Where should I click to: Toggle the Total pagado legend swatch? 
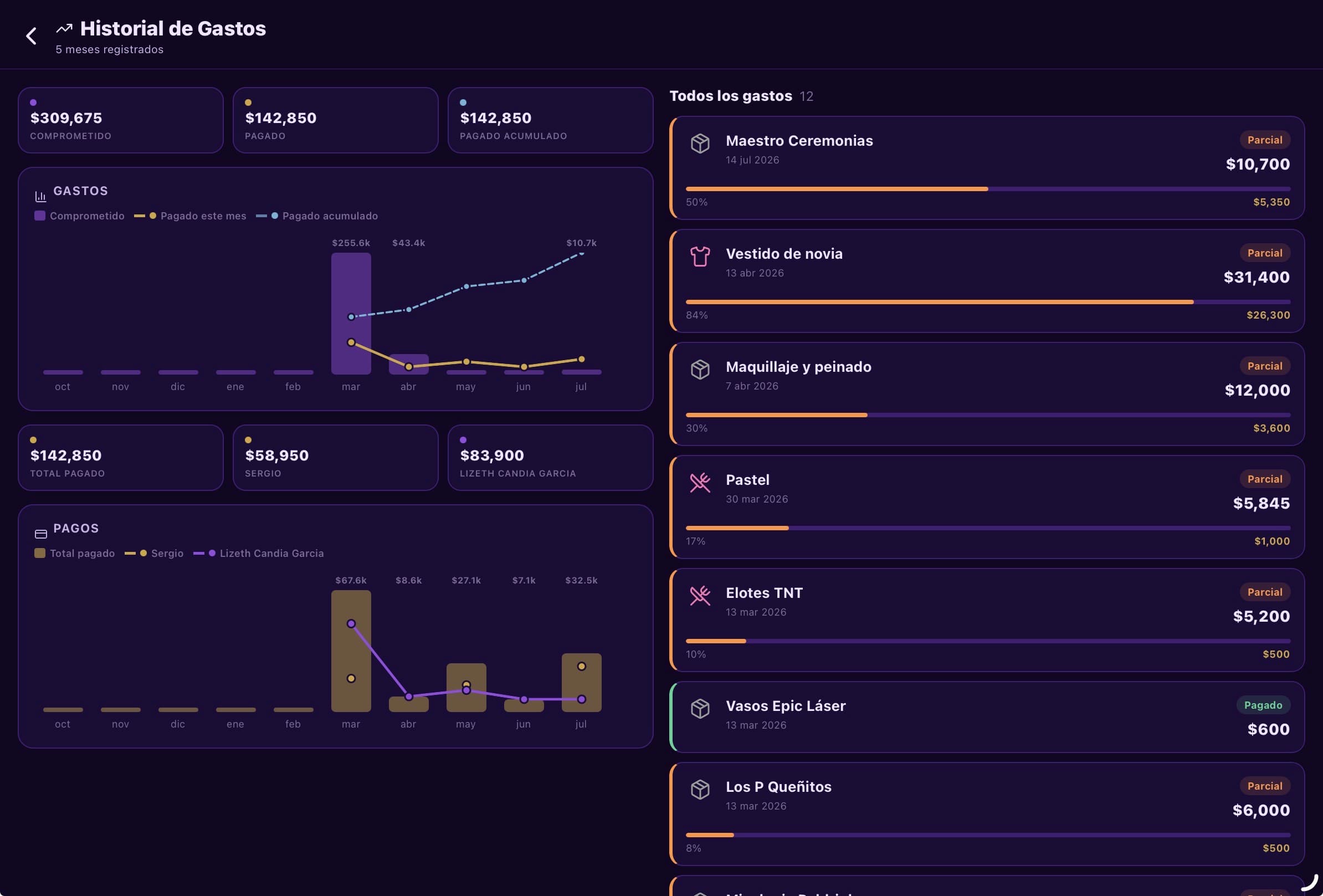coord(40,553)
